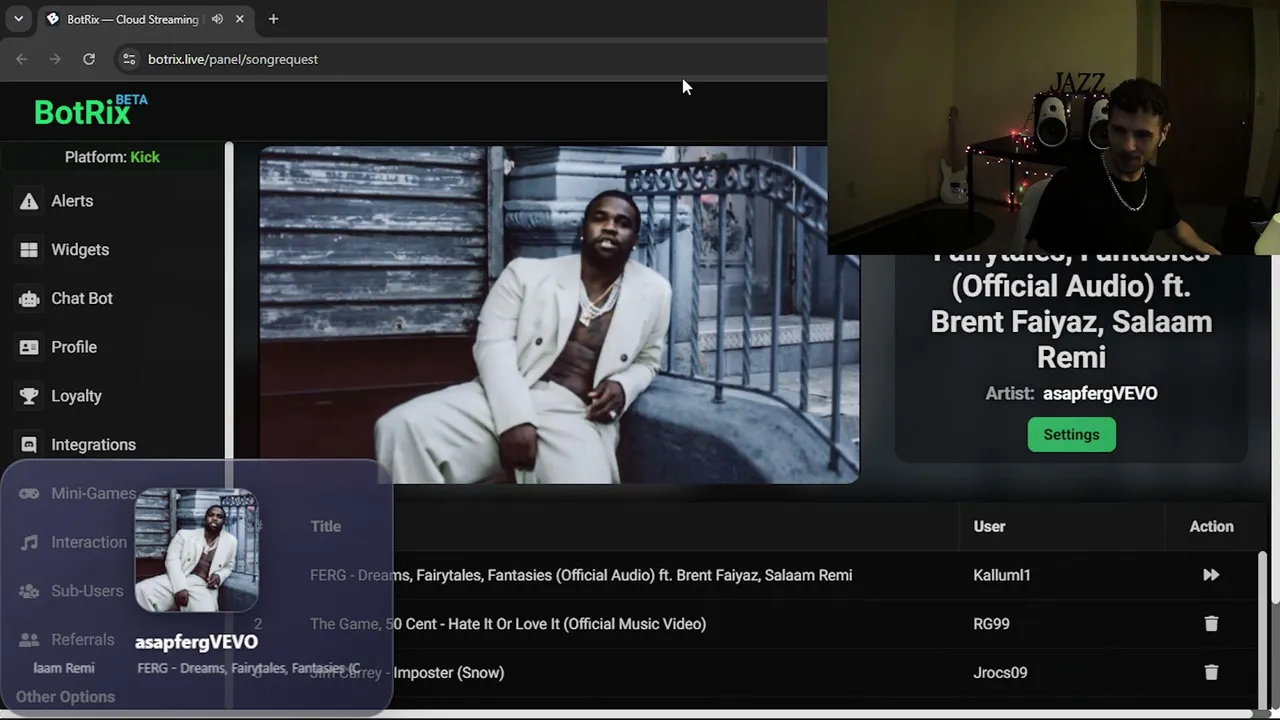Open the browser tab search dropdown
Image resolution: width=1280 pixels, height=720 pixels.
pos(18,19)
